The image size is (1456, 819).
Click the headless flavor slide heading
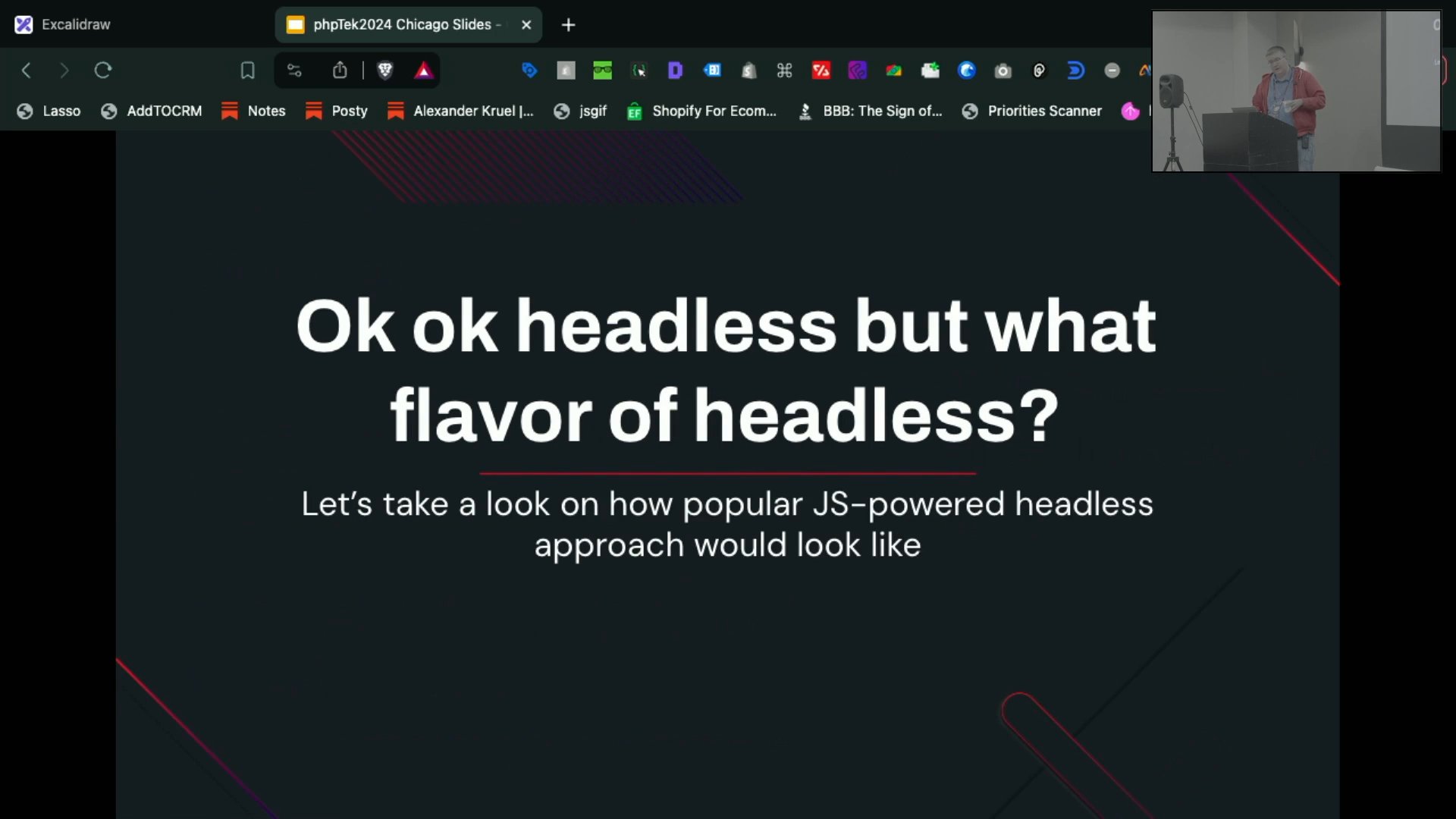tap(725, 370)
